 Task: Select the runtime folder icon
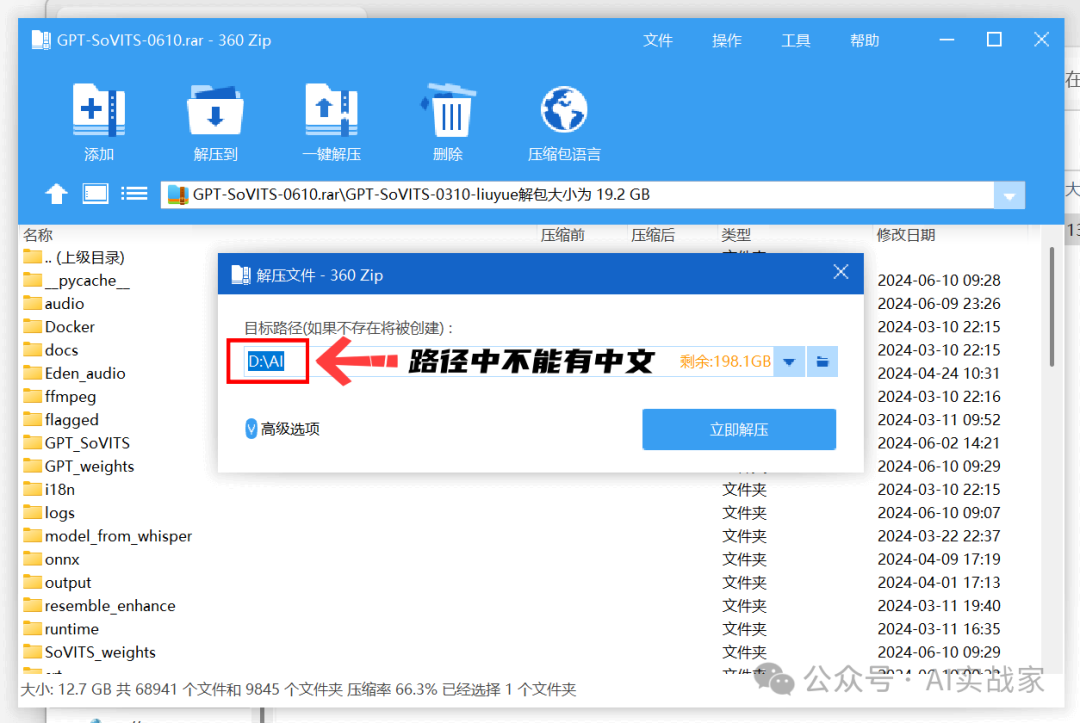32,629
